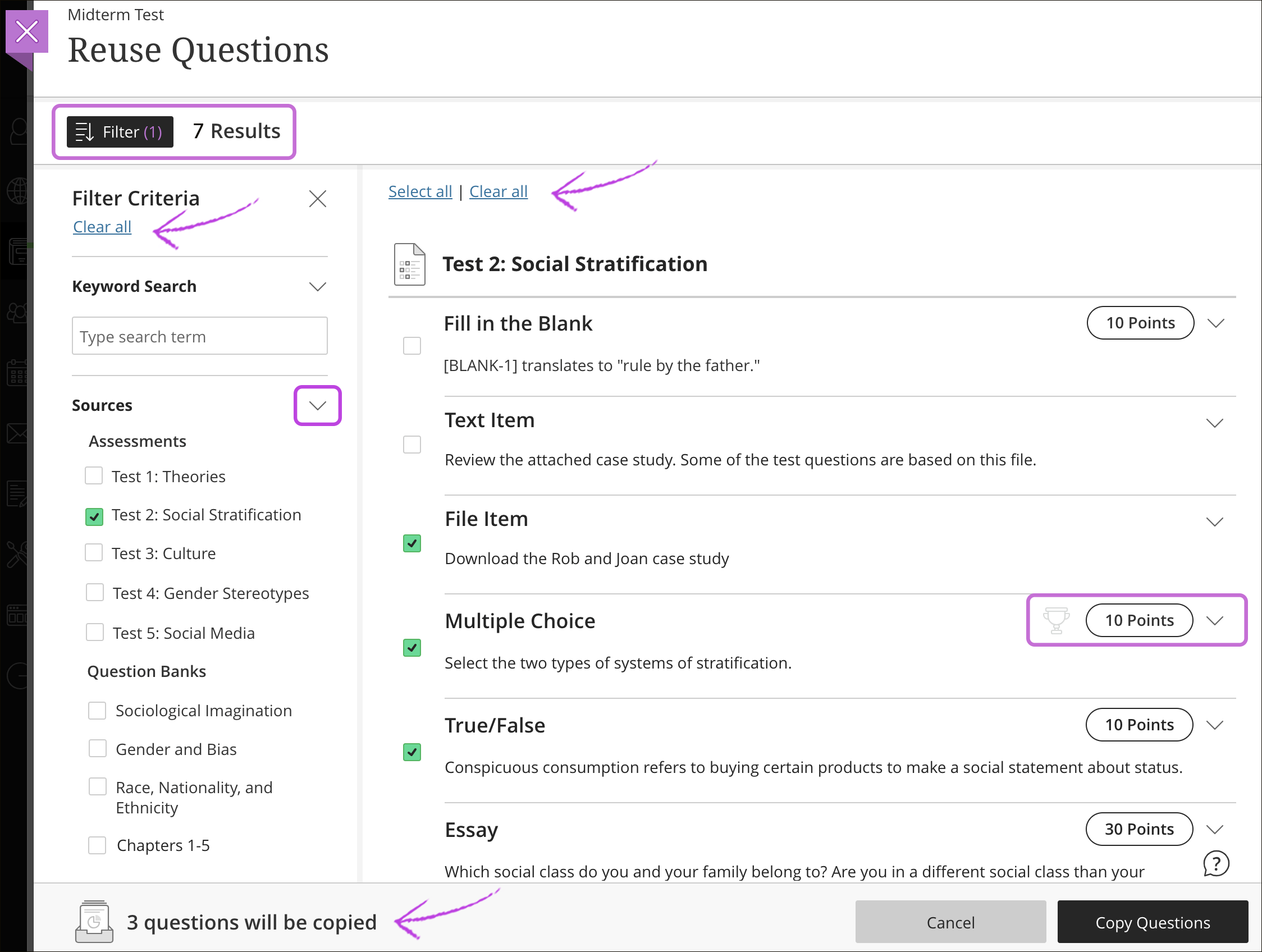This screenshot has width=1262, height=952.
Task: Click the search term input field
Action: (x=199, y=336)
